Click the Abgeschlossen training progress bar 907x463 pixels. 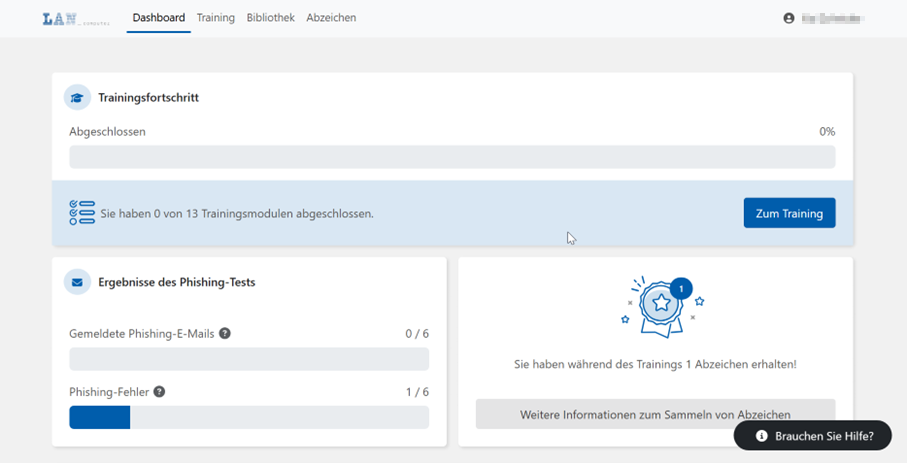[x=452, y=157]
